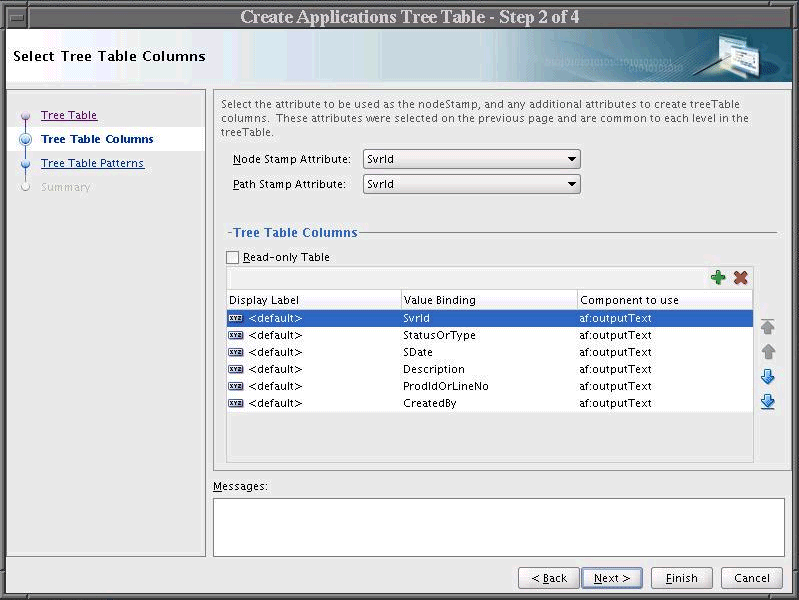The width and height of the screenshot is (799, 600).
Task: Click af:outputText in the CreatedBy row
Action: pyautogui.click(x=615, y=403)
